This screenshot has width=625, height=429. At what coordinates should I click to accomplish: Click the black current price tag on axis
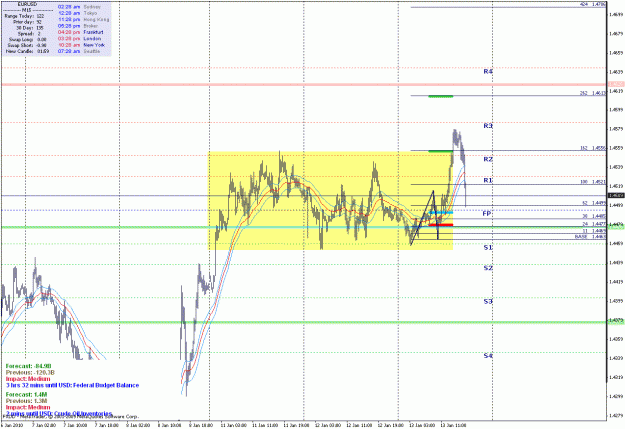[x=616, y=195]
